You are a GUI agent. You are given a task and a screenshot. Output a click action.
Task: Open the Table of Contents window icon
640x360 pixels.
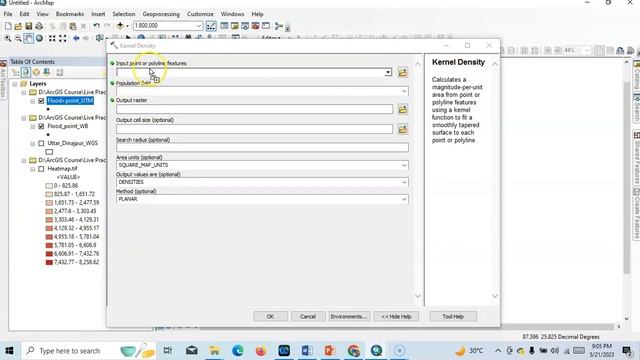(x=224, y=26)
